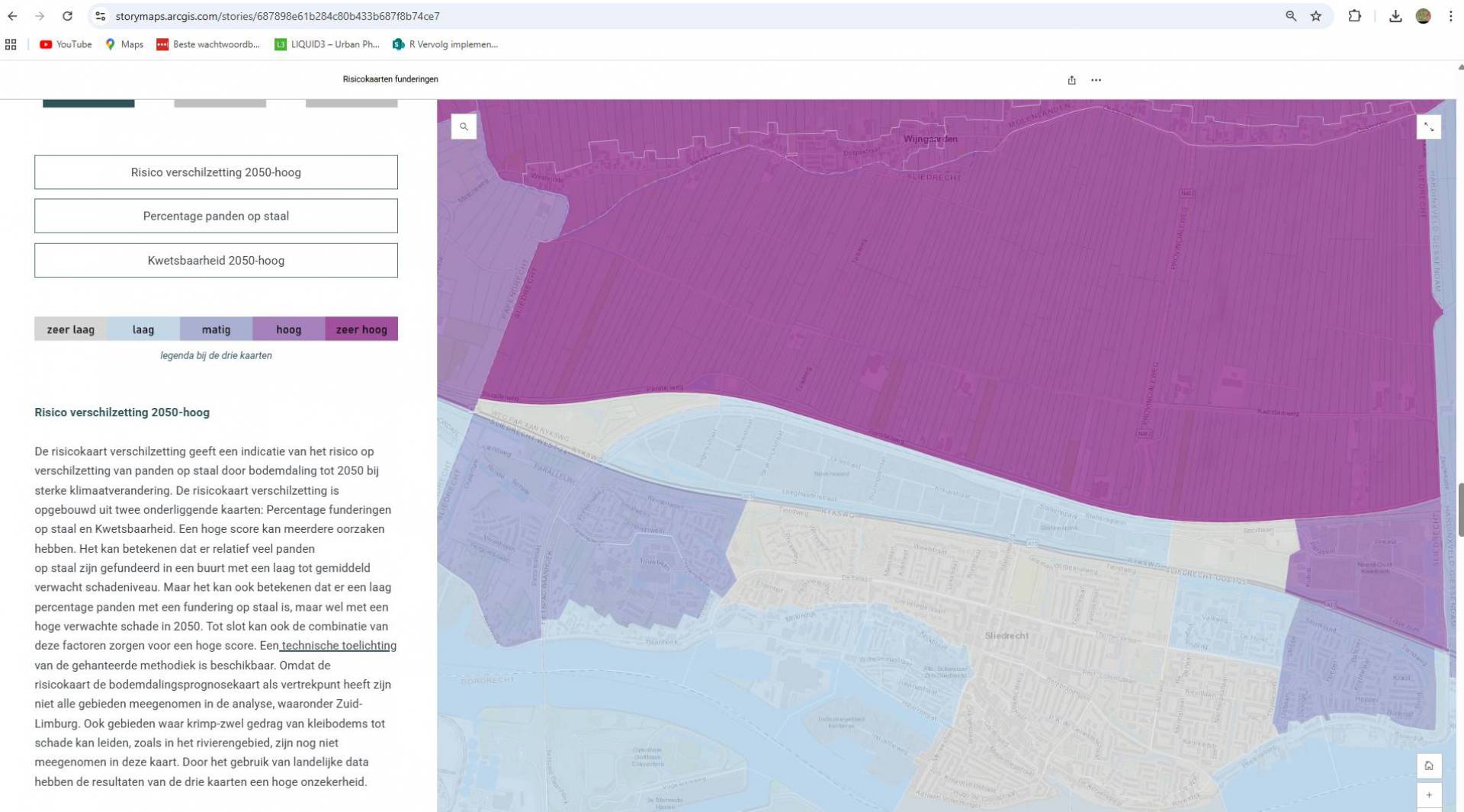Zoom in on the map
Image resolution: width=1464 pixels, height=812 pixels.
(x=1428, y=795)
